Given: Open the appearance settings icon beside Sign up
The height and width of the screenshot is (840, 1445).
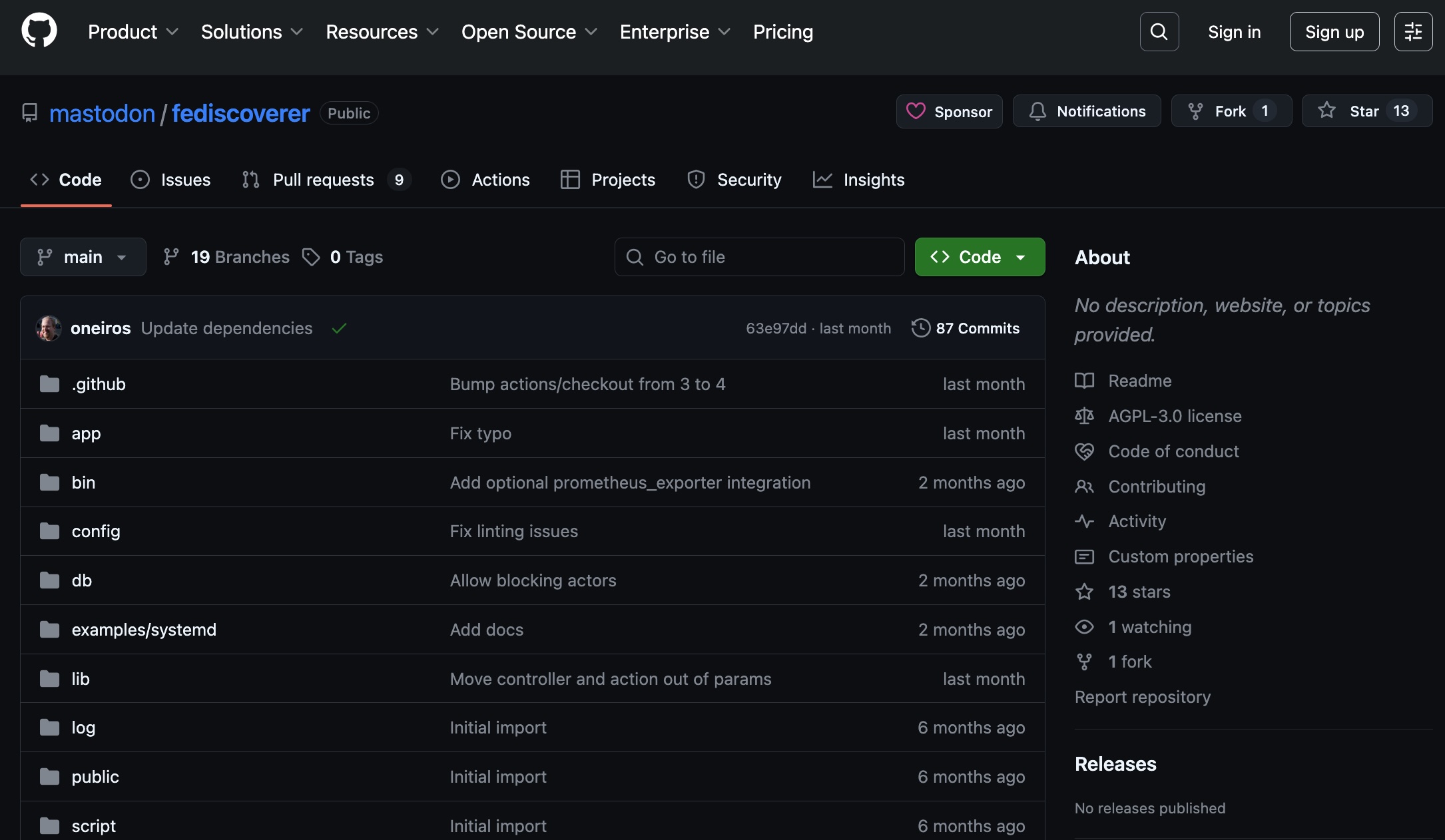Looking at the screenshot, I should coord(1413,31).
